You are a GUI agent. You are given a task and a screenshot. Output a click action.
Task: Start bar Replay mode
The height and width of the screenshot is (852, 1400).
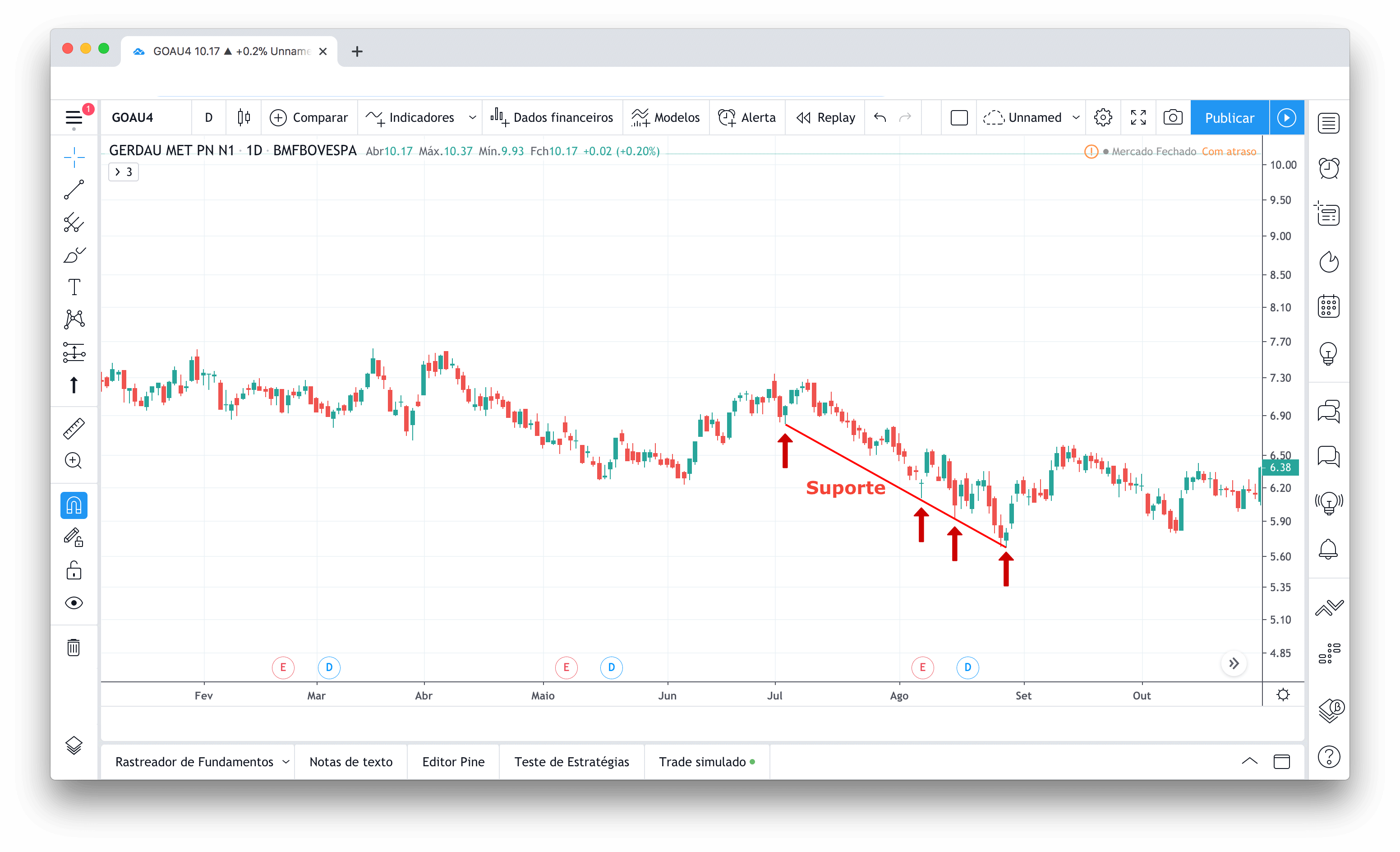point(825,118)
